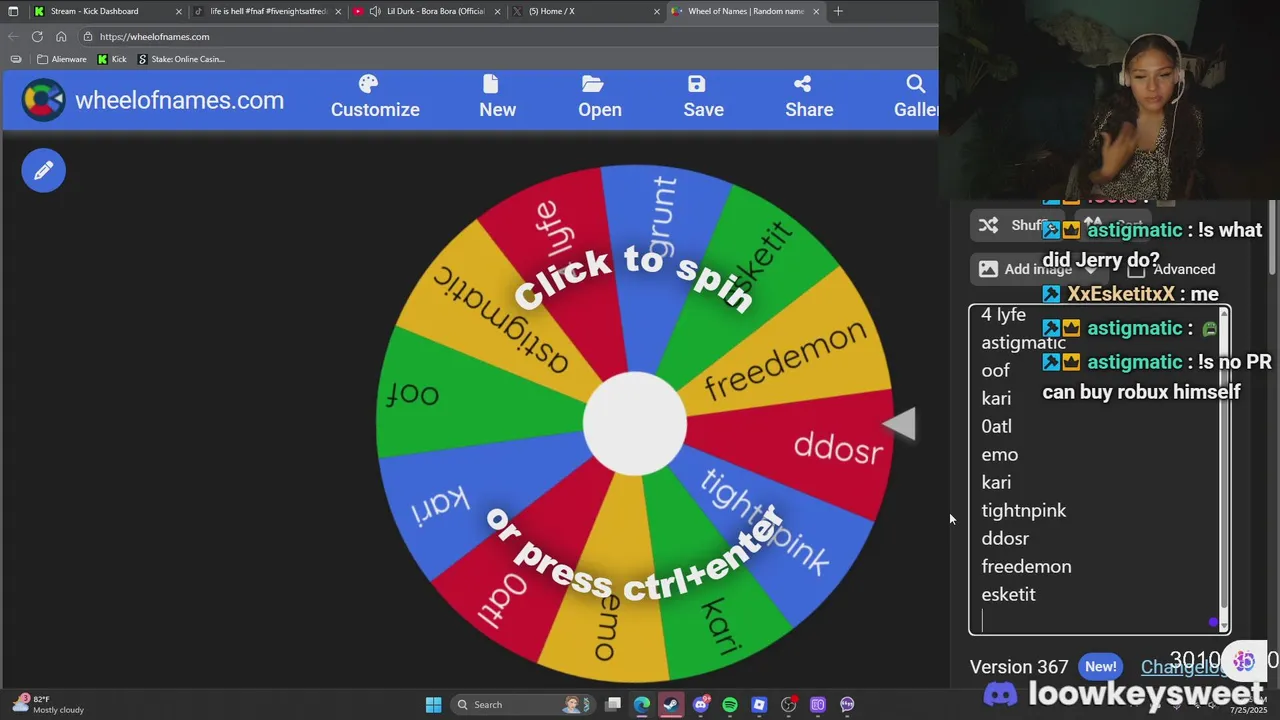Click the wheelofnames.com logo icon
This screenshot has height=720, width=1280.
coord(43,100)
